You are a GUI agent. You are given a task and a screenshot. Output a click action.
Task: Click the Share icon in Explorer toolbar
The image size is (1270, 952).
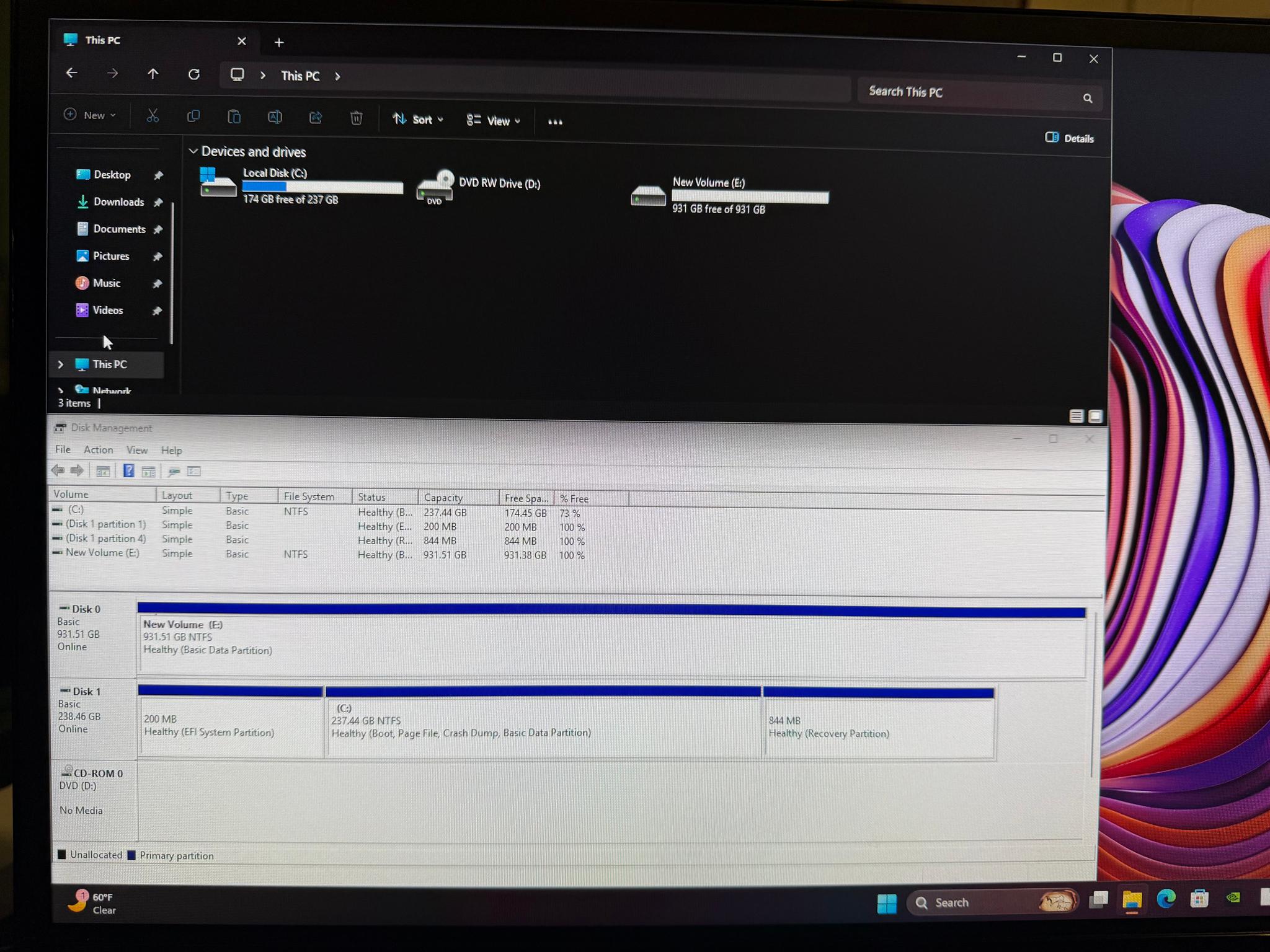(x=316, y=117)
